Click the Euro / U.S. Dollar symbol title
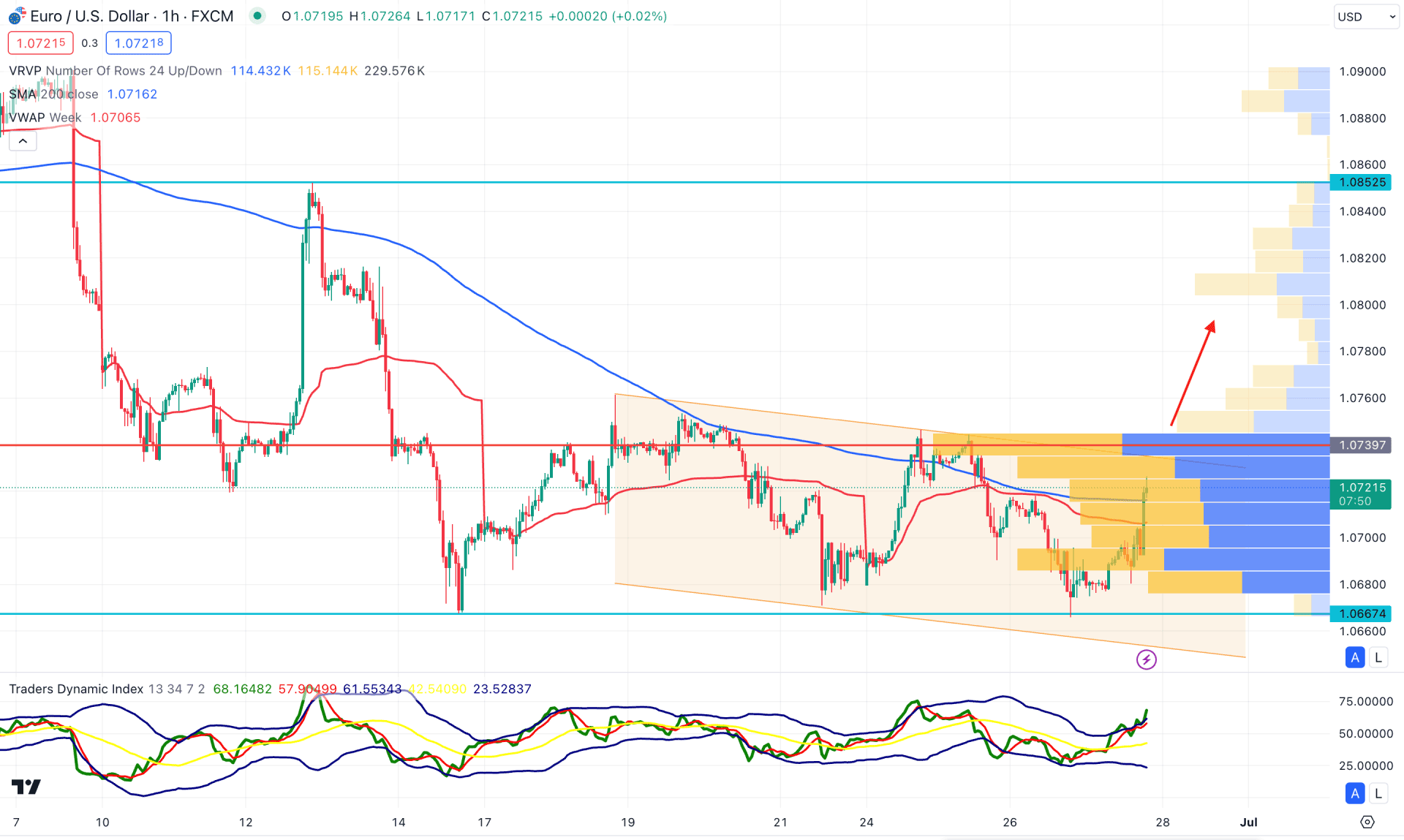This screenshot has height=840, width=1404. tap(132, 16)
